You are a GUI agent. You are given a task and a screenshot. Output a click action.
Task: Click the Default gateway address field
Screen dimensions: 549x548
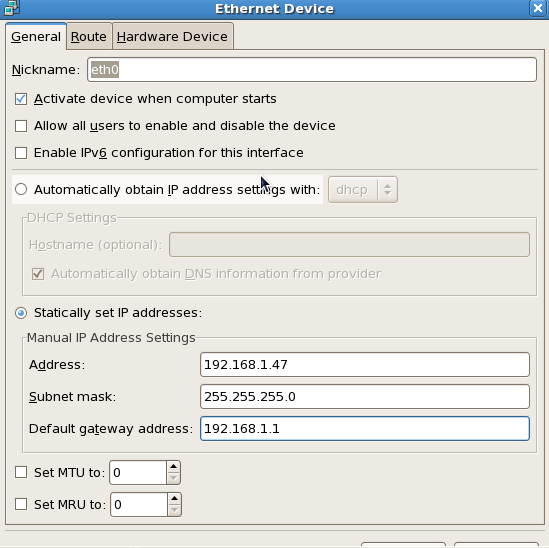click(x=365, y=428)
